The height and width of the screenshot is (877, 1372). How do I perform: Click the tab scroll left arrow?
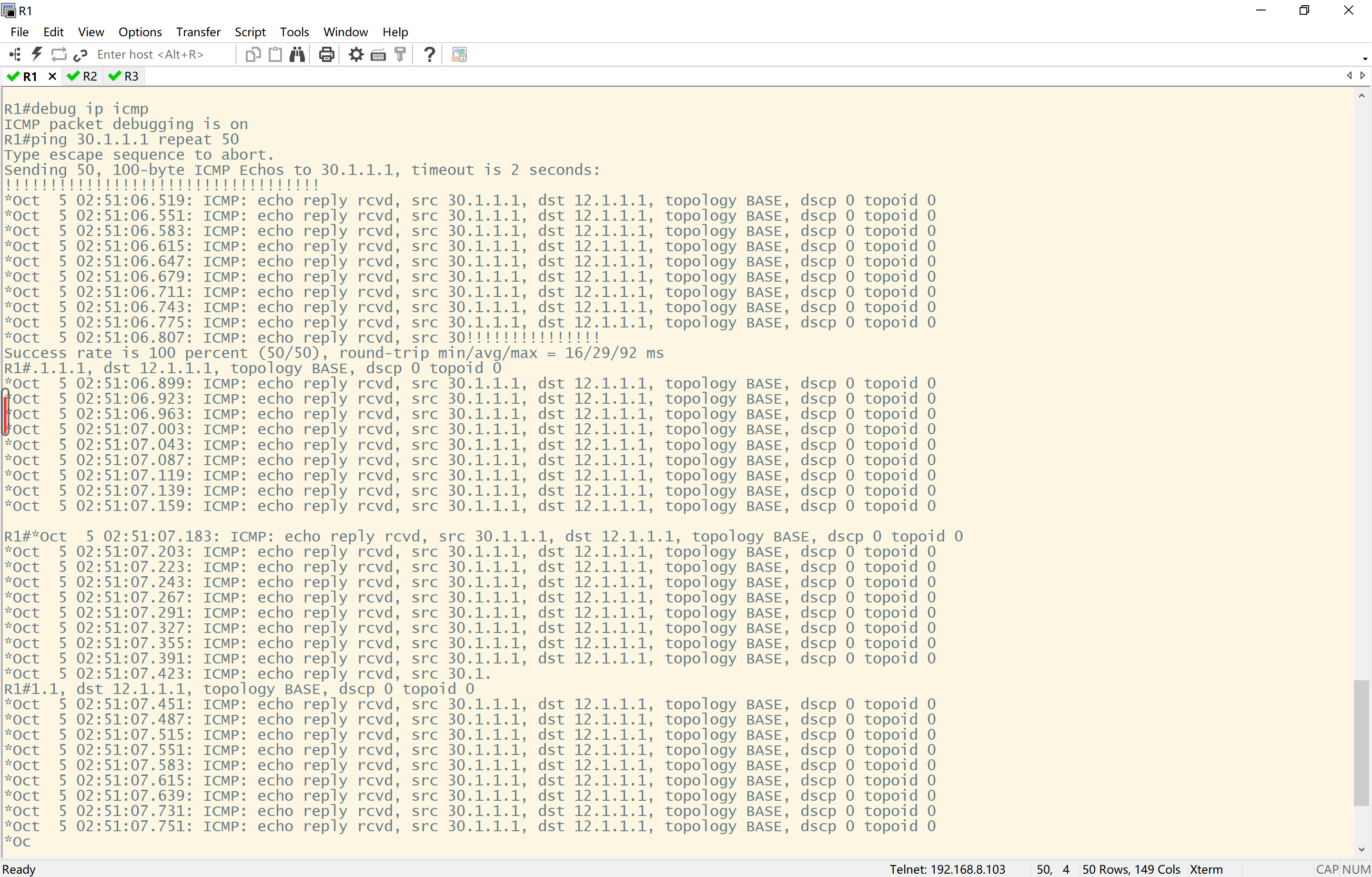[1349, 75]
